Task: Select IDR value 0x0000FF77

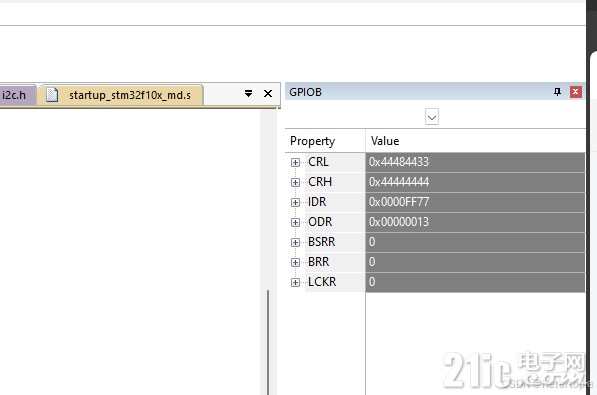Action: tap(475, 202)
